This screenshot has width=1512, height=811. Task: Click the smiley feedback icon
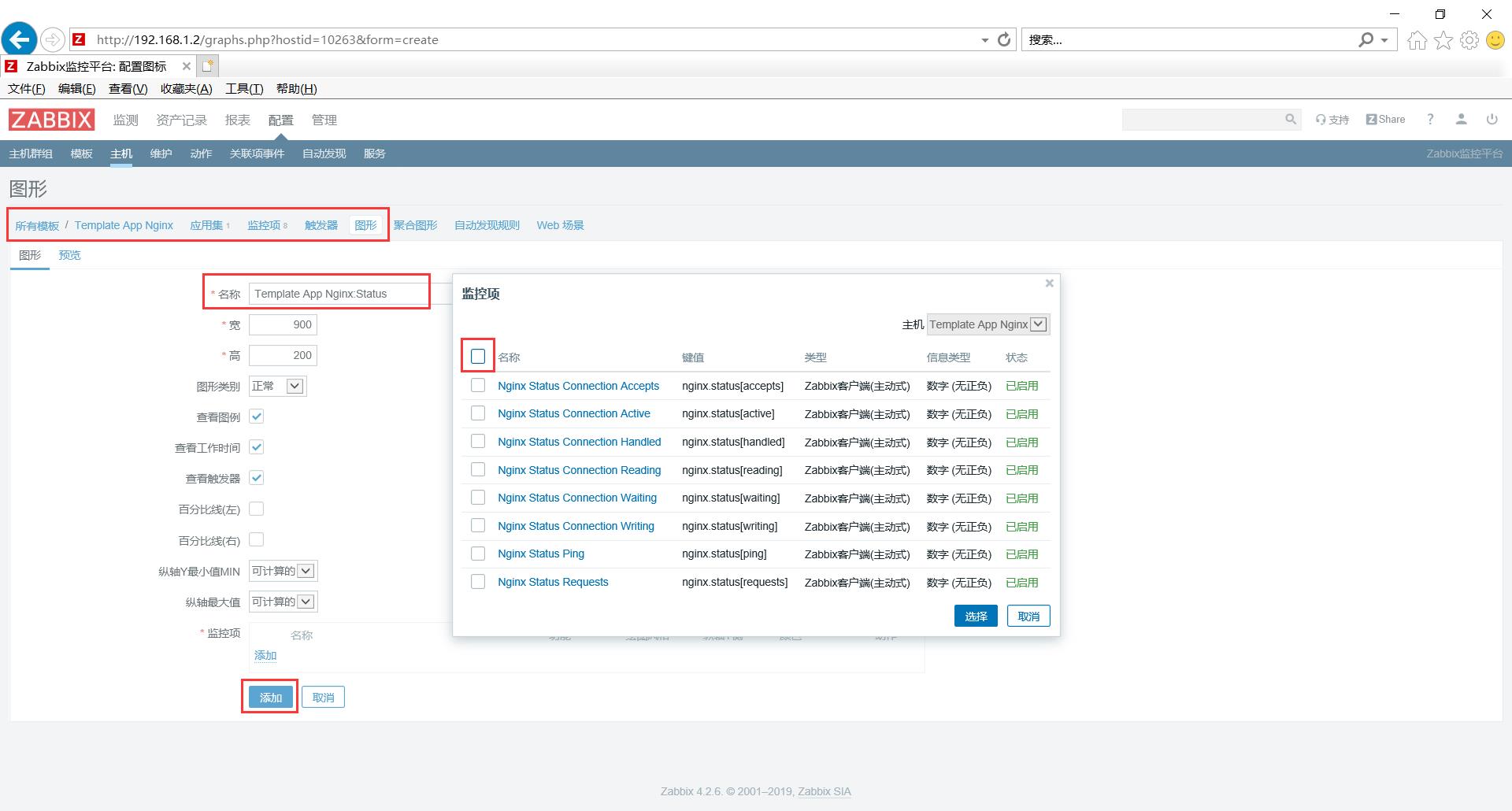(1495, 39)
